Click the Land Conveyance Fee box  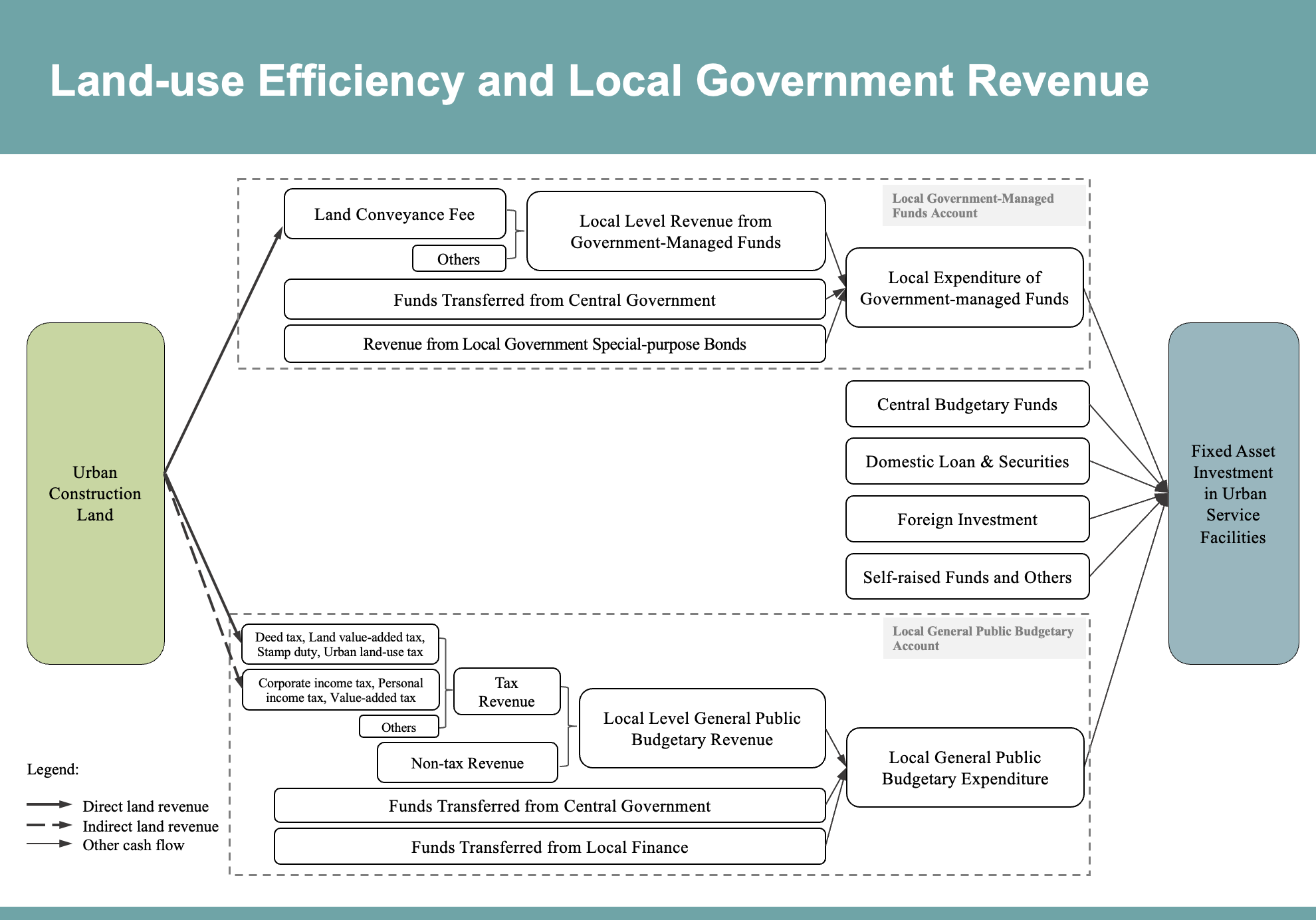(395, 214)
